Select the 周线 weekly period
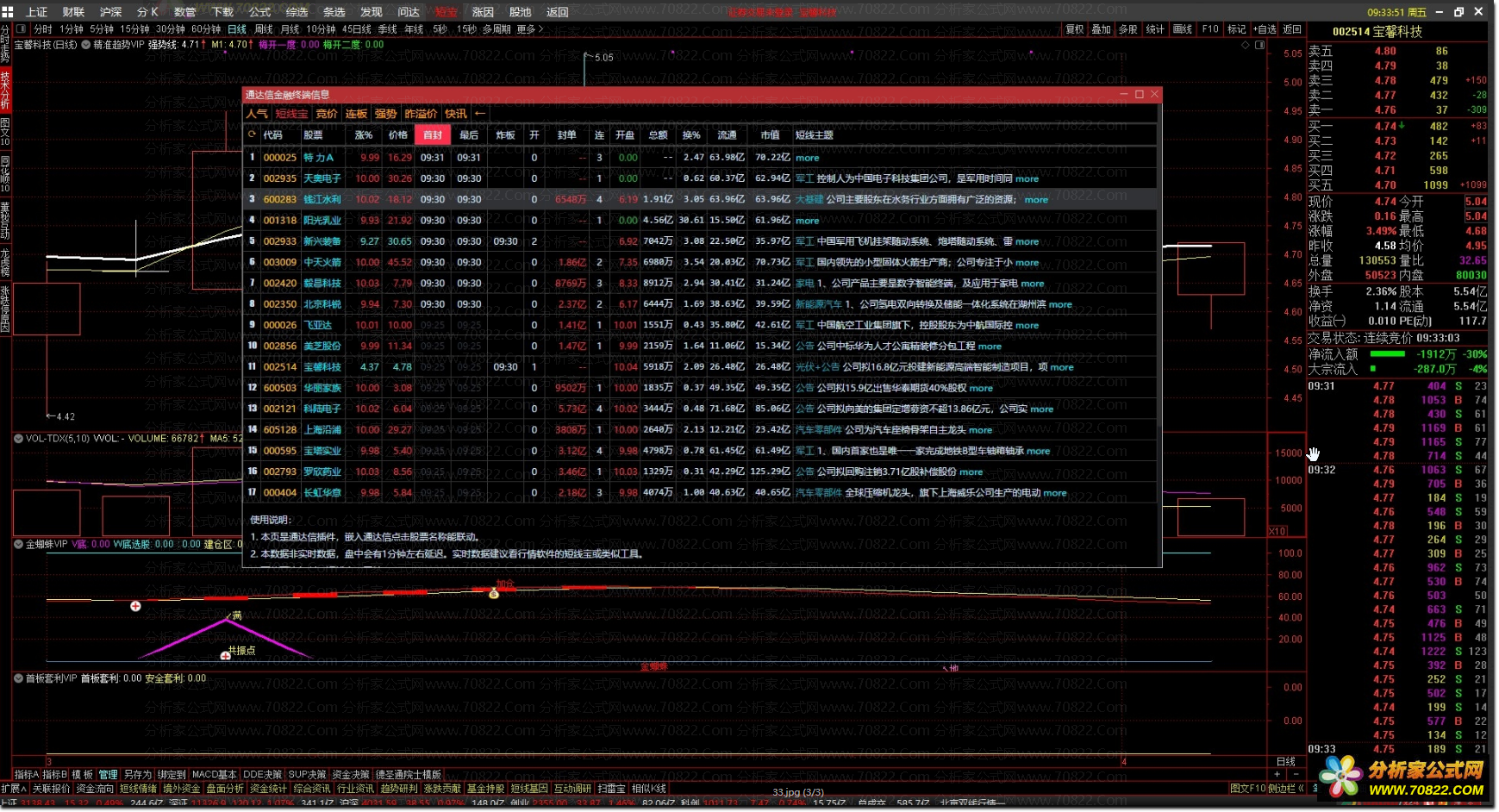 264,29
